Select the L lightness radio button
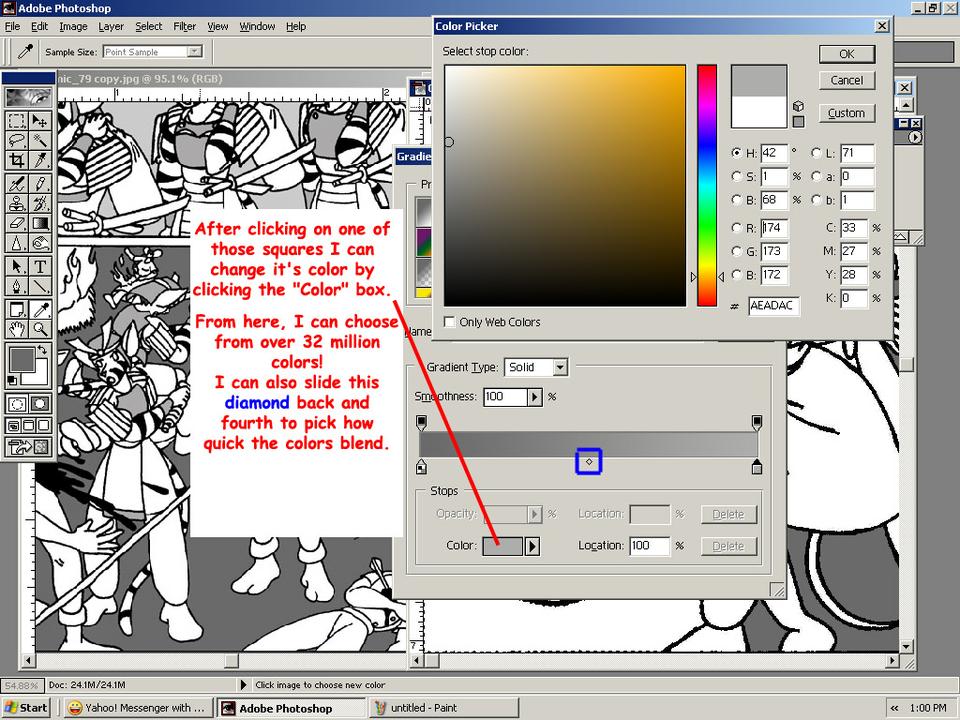960x720 pixels. click(x=816, y=153)
